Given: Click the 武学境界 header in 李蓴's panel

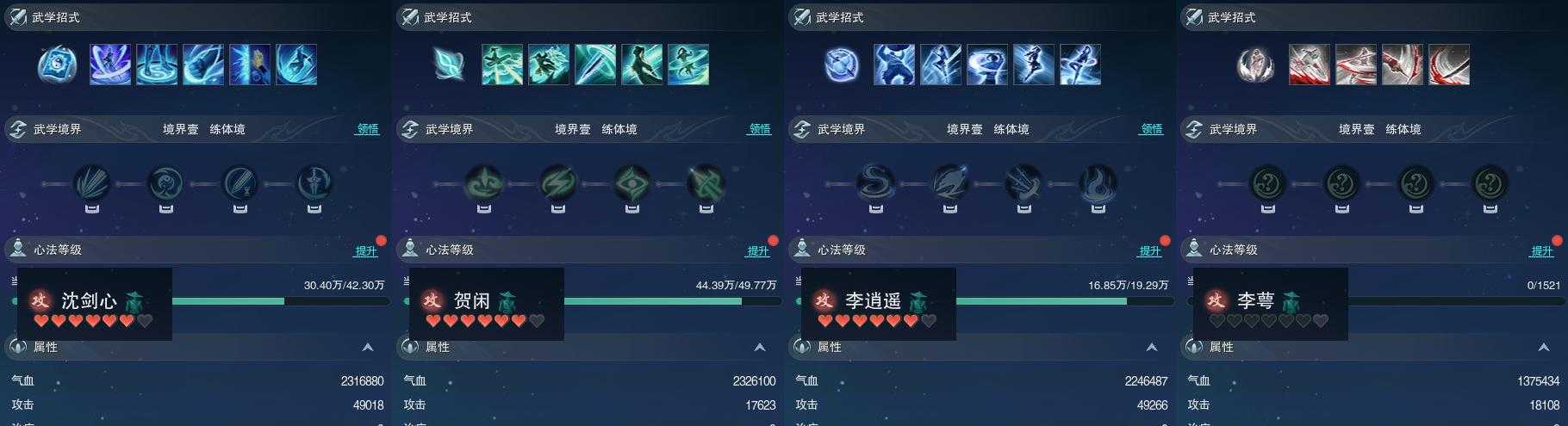Looking at the screenshot, I should (1233, 129).
